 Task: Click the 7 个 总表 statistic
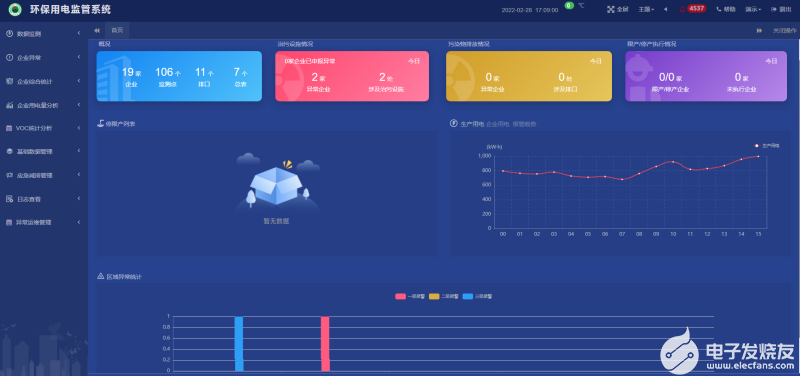point(240,78)
